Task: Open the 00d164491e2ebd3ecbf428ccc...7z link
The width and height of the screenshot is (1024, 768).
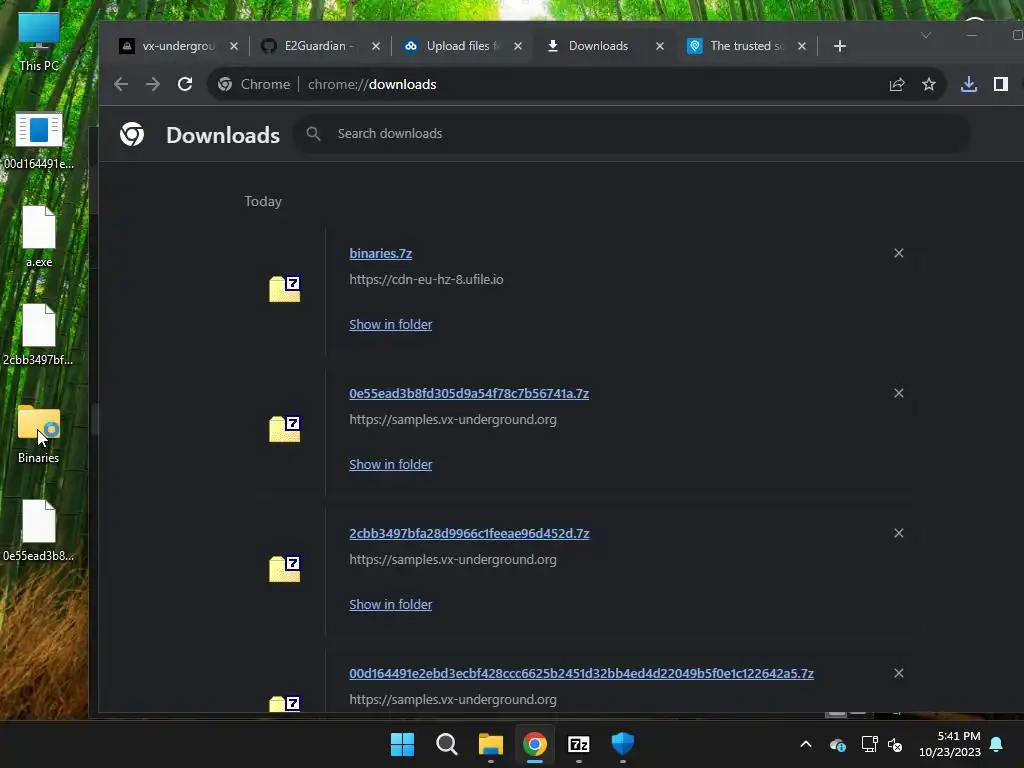Action: click(581, 673)
